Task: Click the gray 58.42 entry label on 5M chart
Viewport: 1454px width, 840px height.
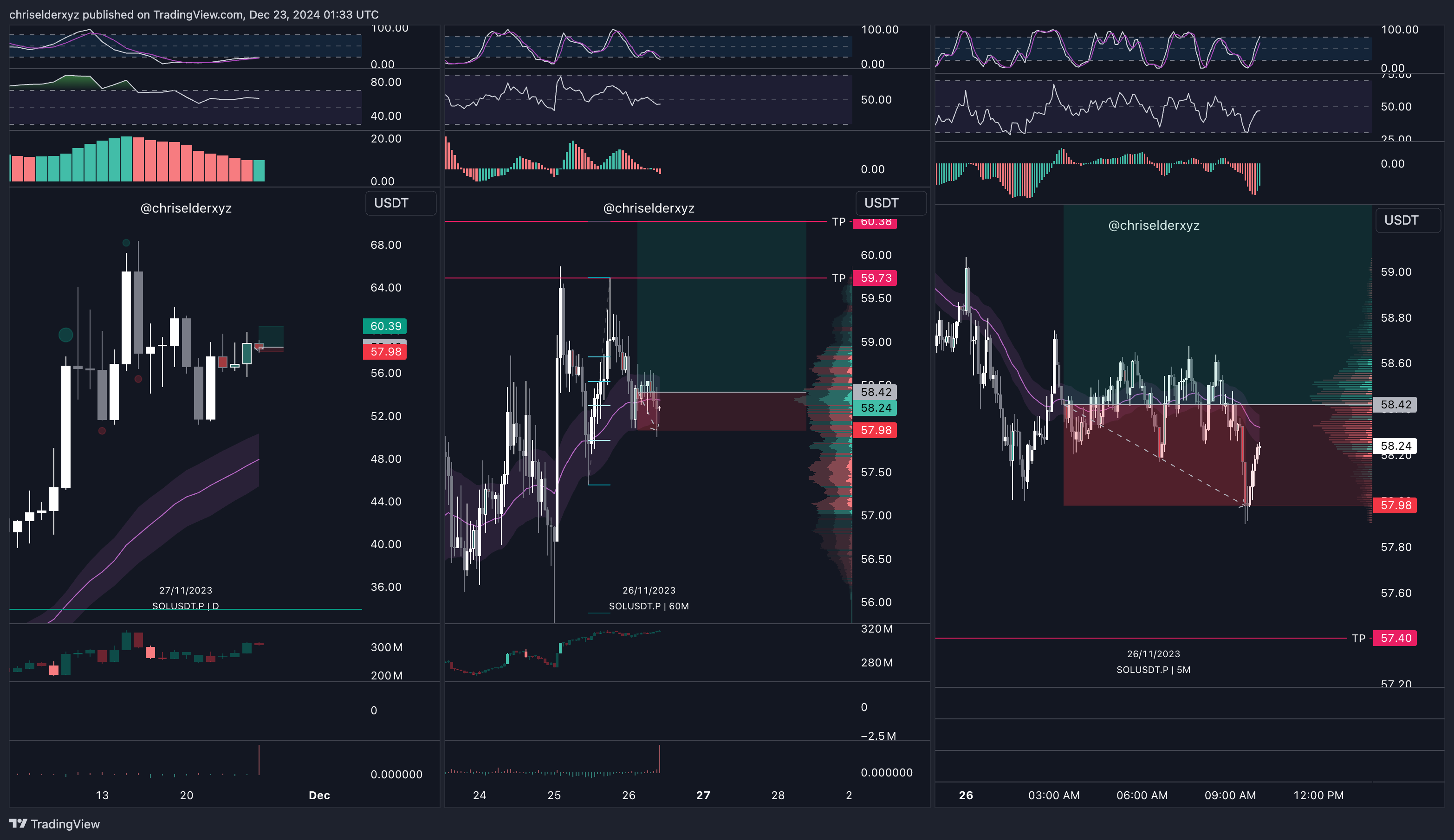Action: click(1395, 404)
